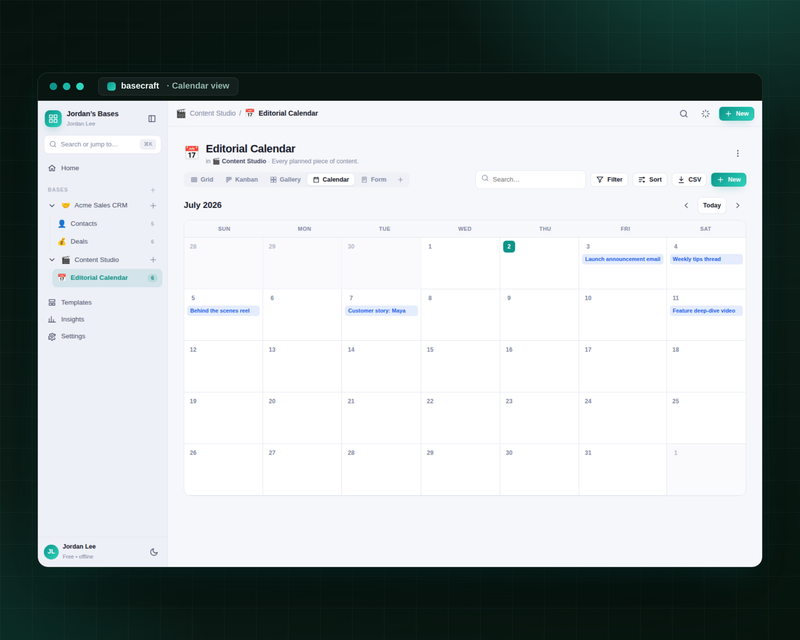Open Jordan Lee user profile avatar
Viewport: 800px width, 640px height.
click(51, 552)
